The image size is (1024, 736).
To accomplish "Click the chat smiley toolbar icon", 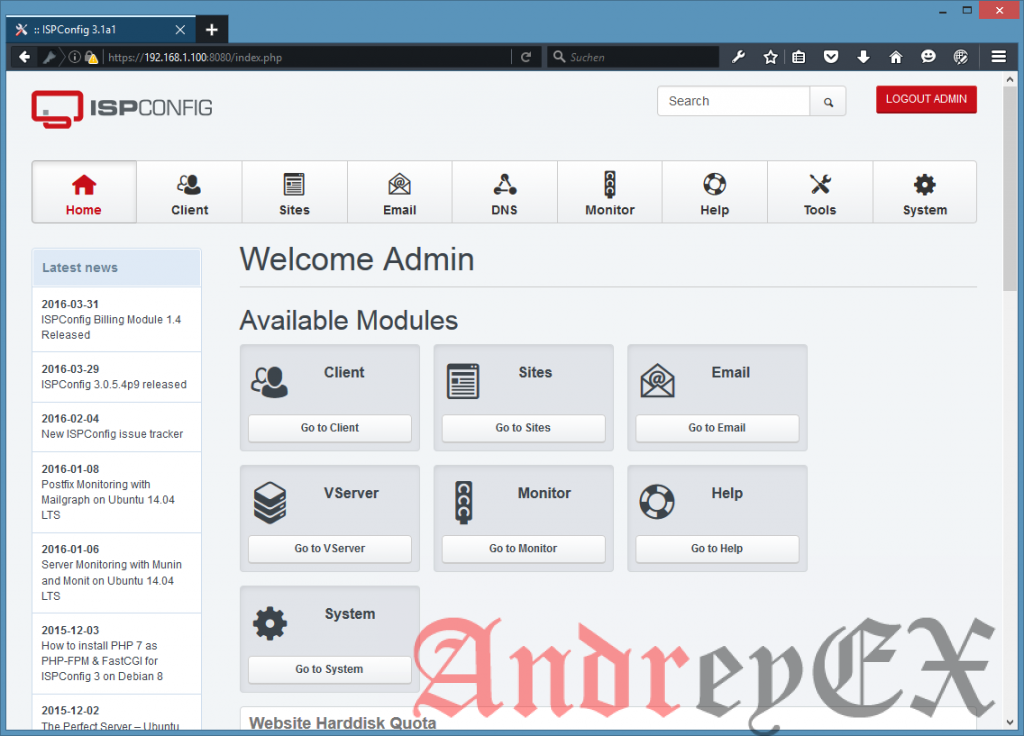I will pyautogui.click(x=928, y=57).
